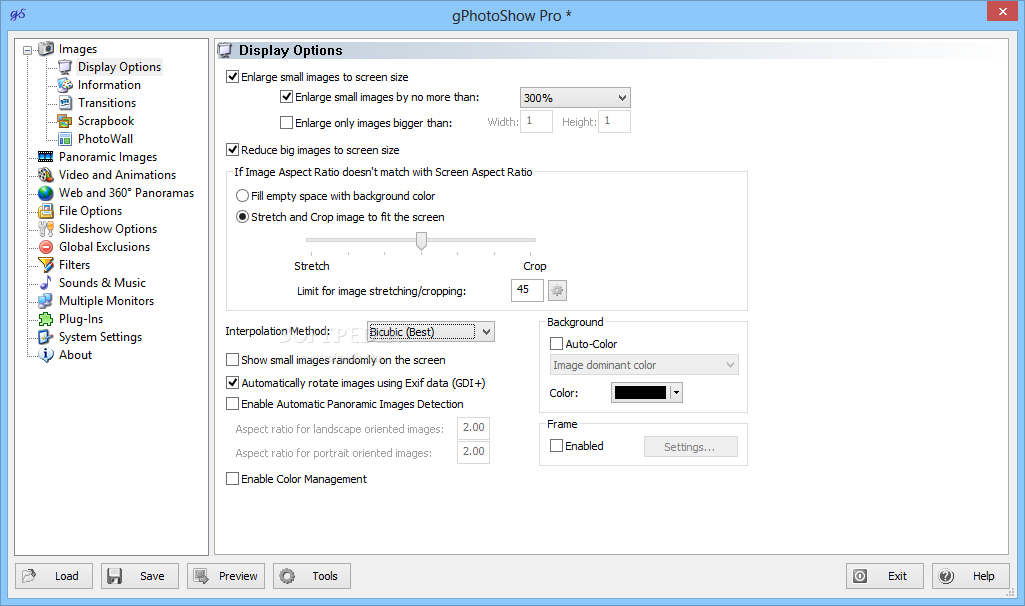The height and width of the screenshot is (606, 1025).
Task: Click the Height input field
Action: click(614, 122)
